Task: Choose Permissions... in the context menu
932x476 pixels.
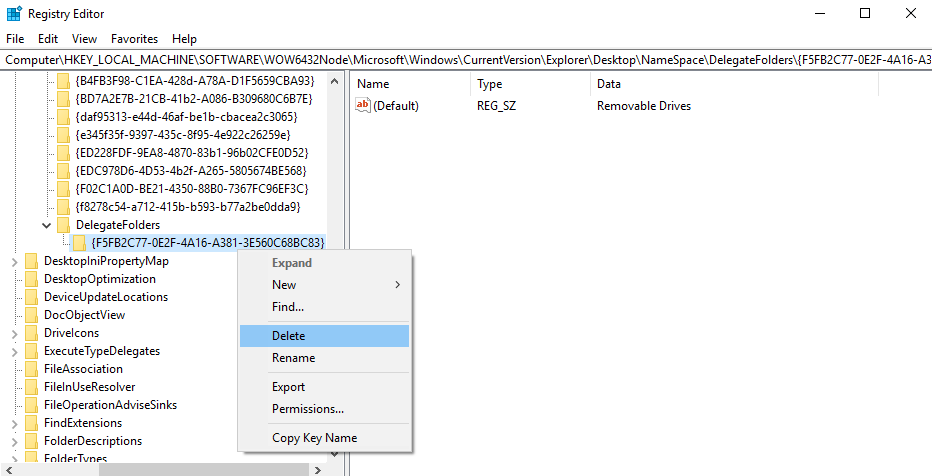Action: click(x=324, y=409)
